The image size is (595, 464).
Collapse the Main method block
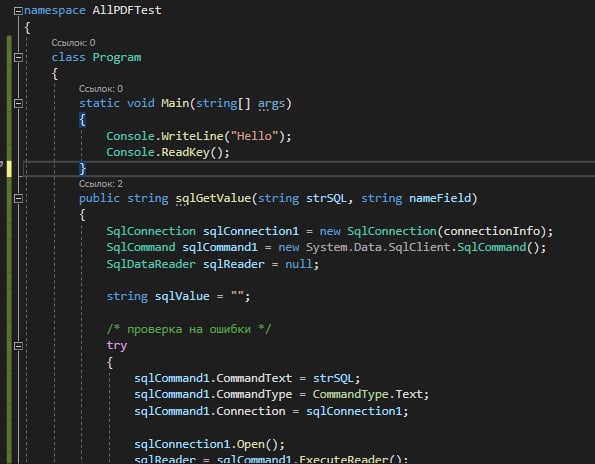point(18,104)
